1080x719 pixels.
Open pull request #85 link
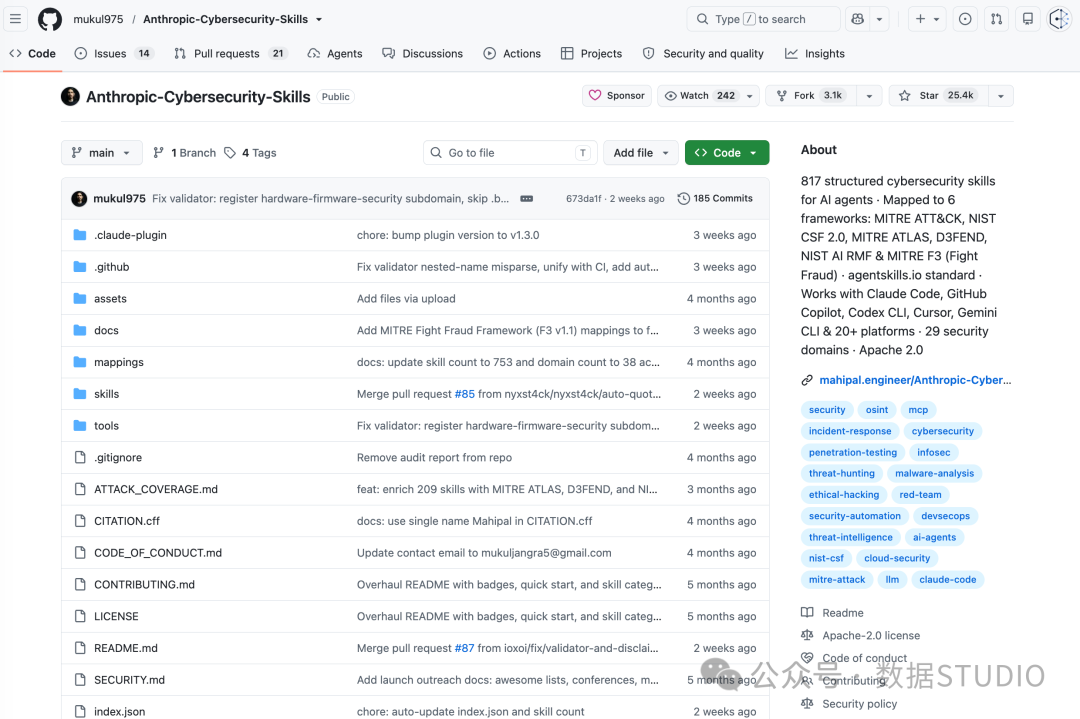pos(464,394)
